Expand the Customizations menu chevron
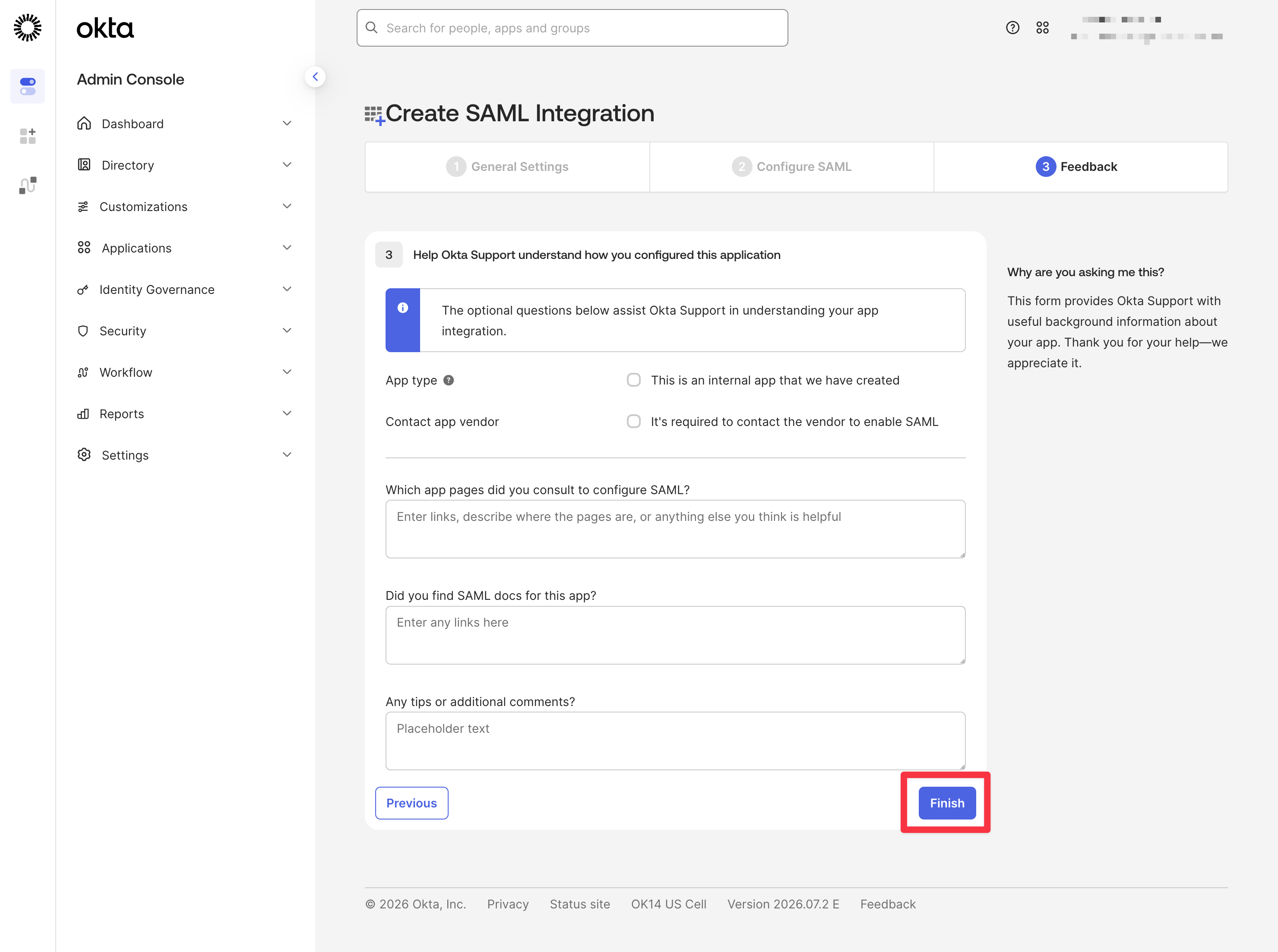This screenshot has width=1278, height=952. [287, 206]
